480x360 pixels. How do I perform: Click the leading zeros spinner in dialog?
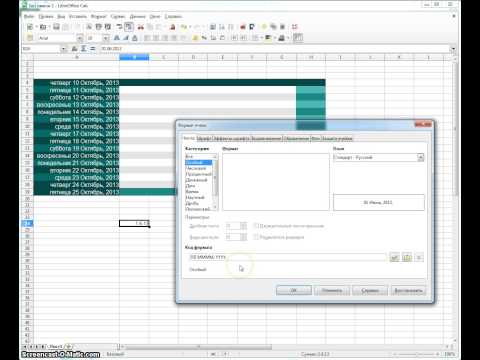[244, 237]
